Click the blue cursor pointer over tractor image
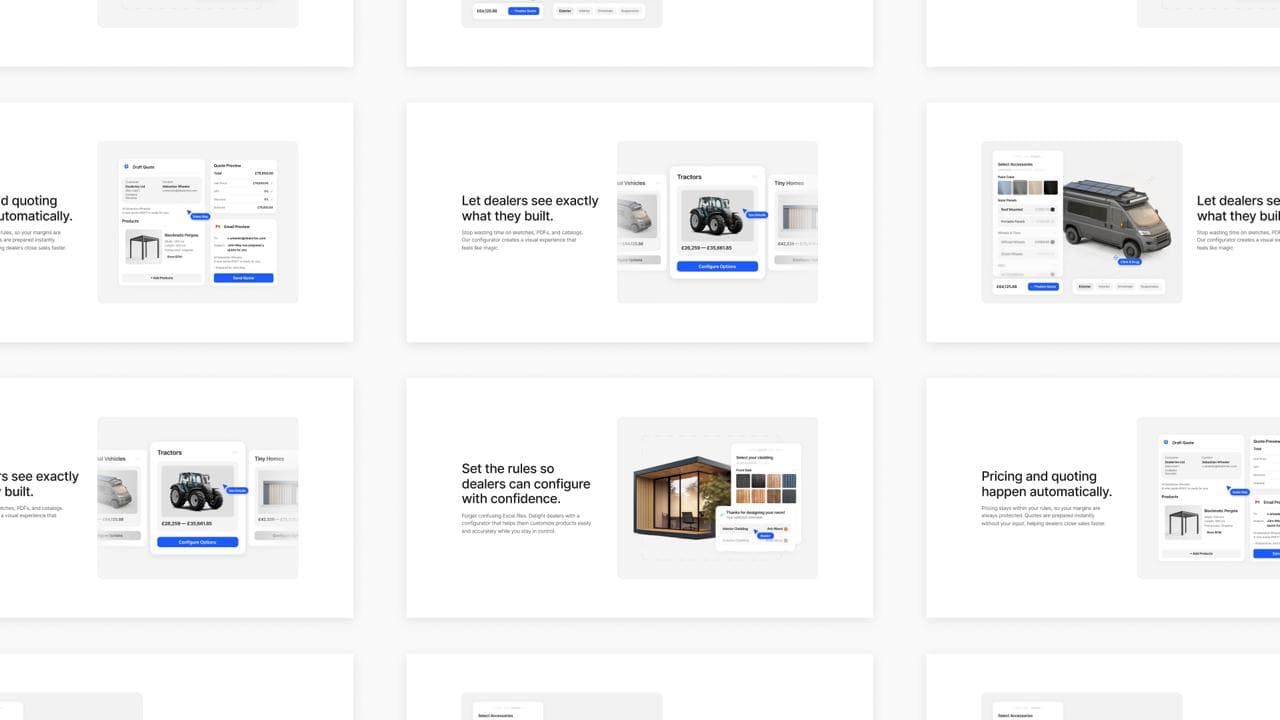The height and width of the screenshot is (720, 1280). click(745, 211)
